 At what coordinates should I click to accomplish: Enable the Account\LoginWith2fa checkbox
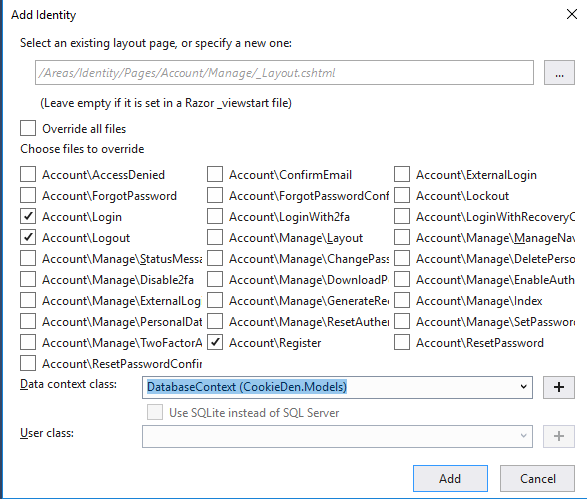pos(215,216)
